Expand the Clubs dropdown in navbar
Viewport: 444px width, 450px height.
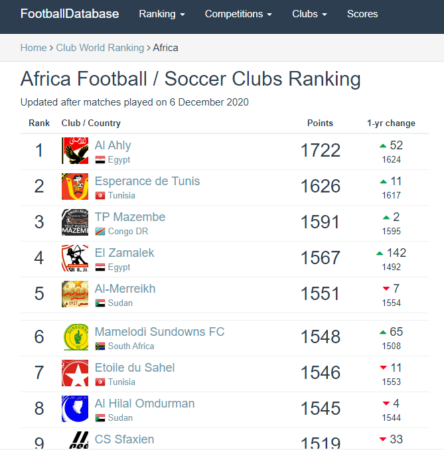click(309, 14)
